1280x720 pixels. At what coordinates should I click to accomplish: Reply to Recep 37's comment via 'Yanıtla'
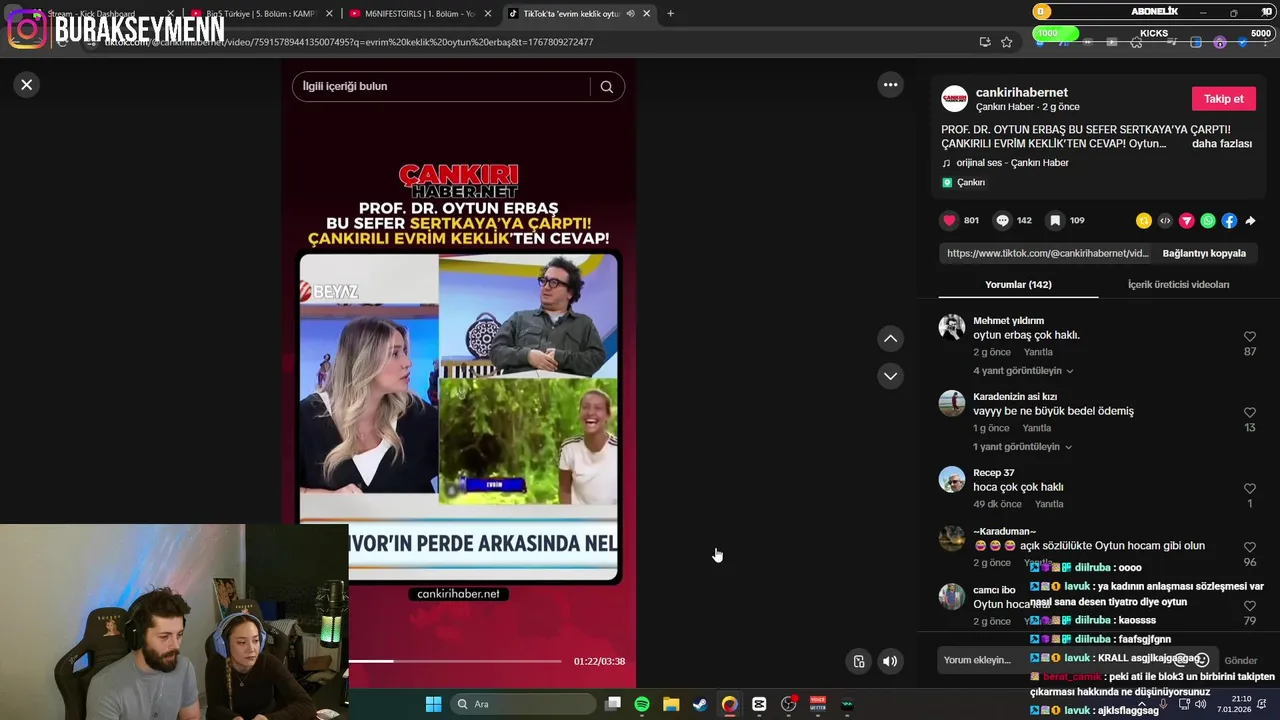pyautogui.click(x=1049, y=504)
